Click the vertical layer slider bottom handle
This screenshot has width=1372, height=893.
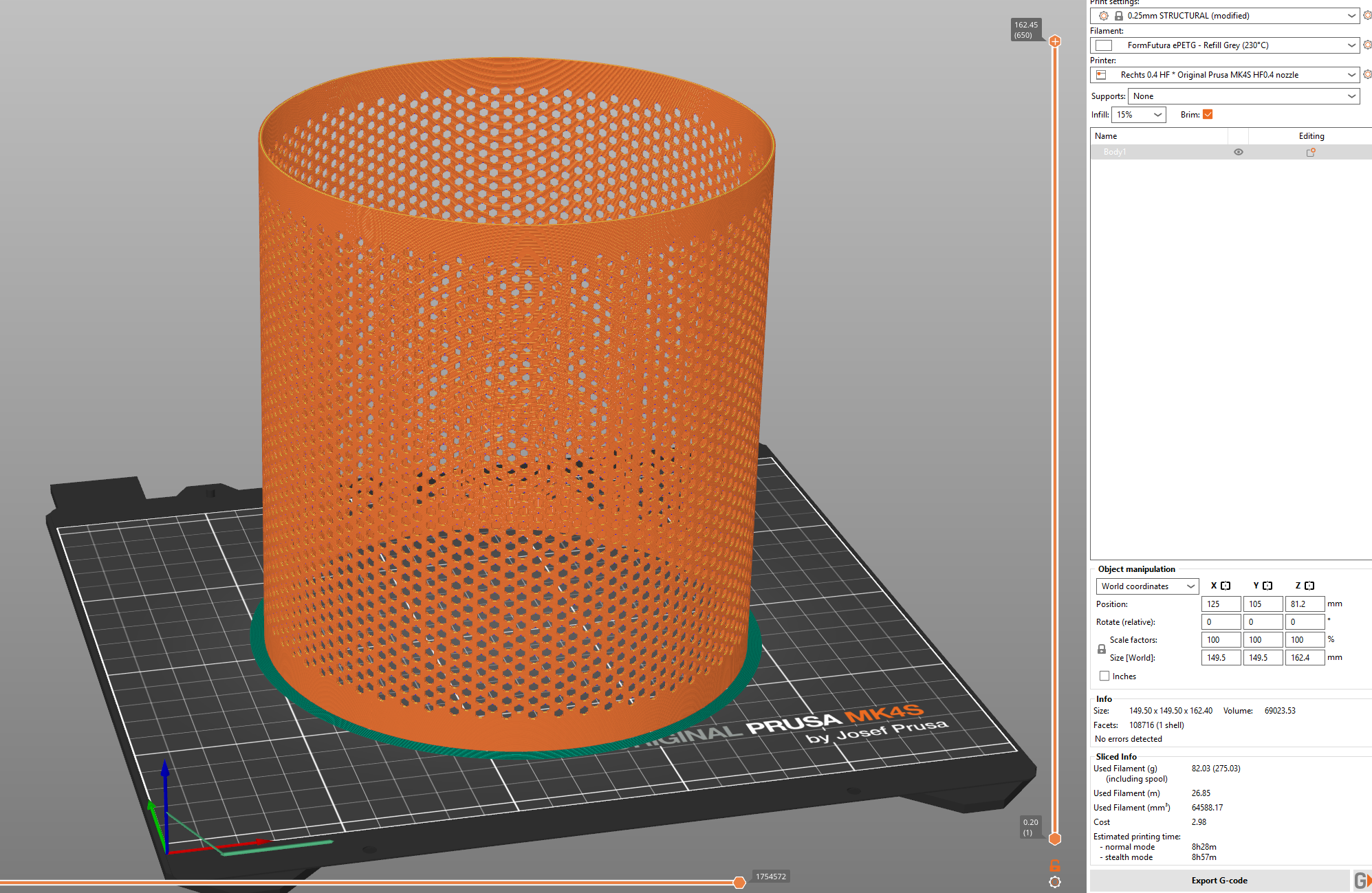pos(1055,839)
